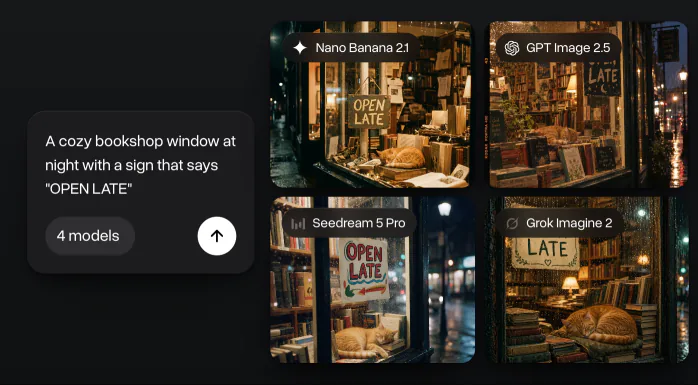Click the Seedream bars icon
The height and width of the screenshot is (385, 698).
(x=298, y=223)
